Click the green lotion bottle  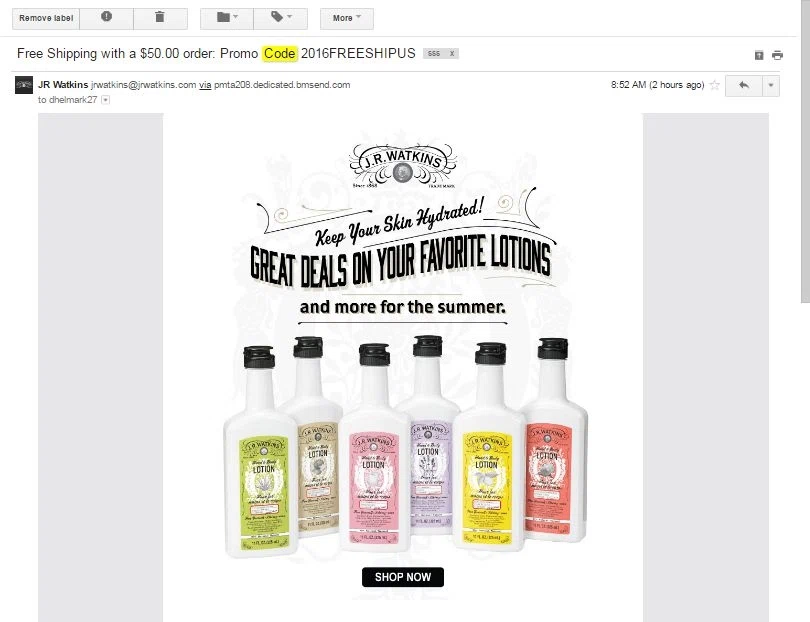tap(262, 452)
